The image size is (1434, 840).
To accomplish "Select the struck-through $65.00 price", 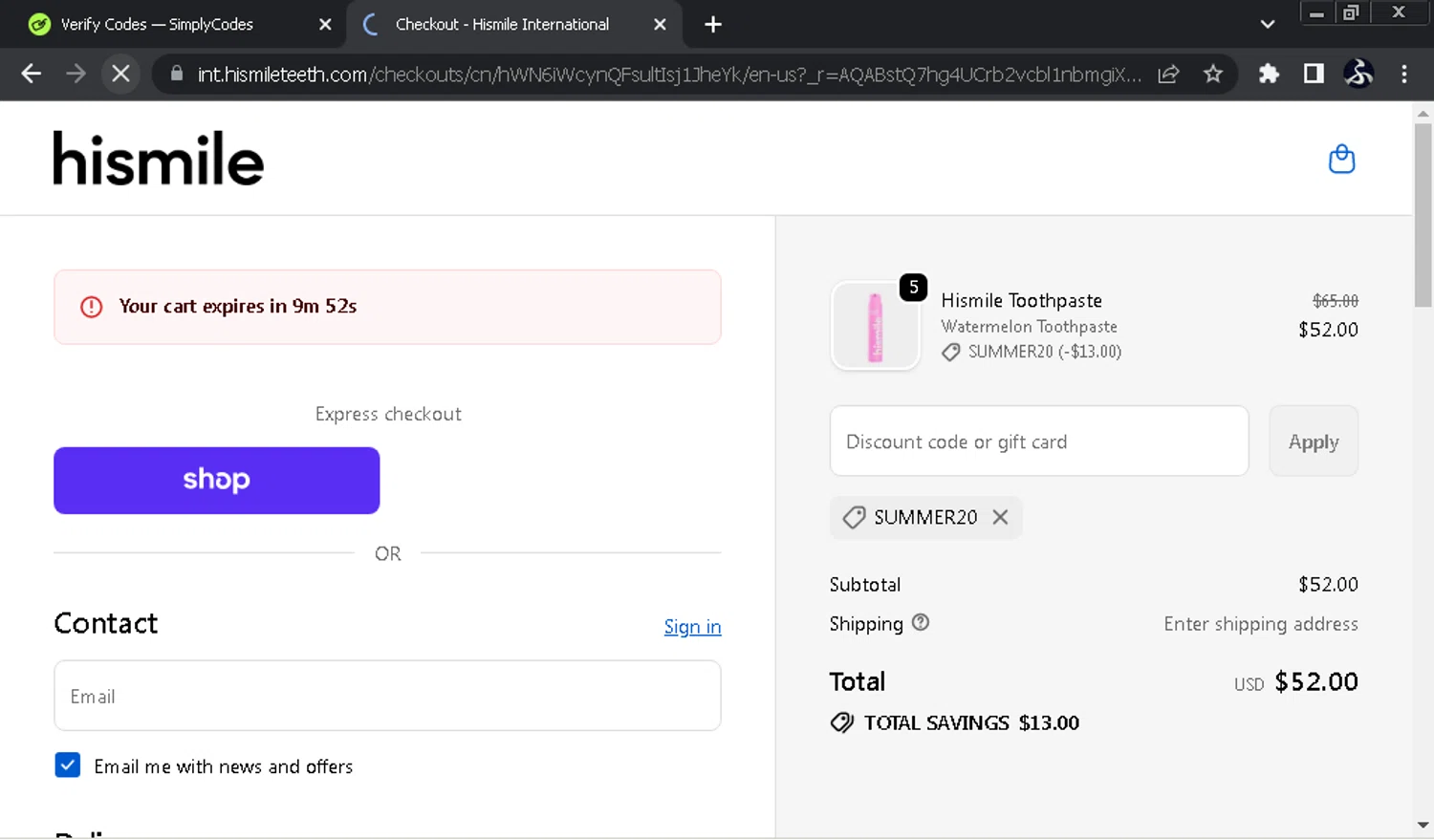I will [1335, 301].
